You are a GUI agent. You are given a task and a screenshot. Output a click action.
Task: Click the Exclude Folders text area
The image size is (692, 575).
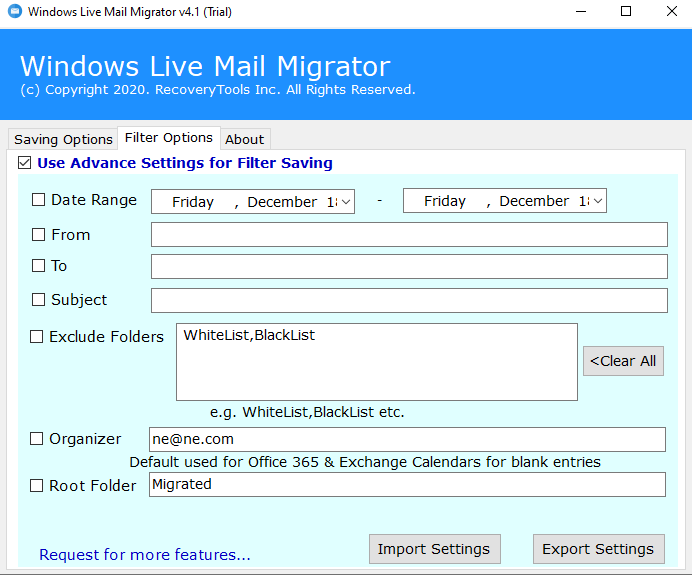click(377, 362)
